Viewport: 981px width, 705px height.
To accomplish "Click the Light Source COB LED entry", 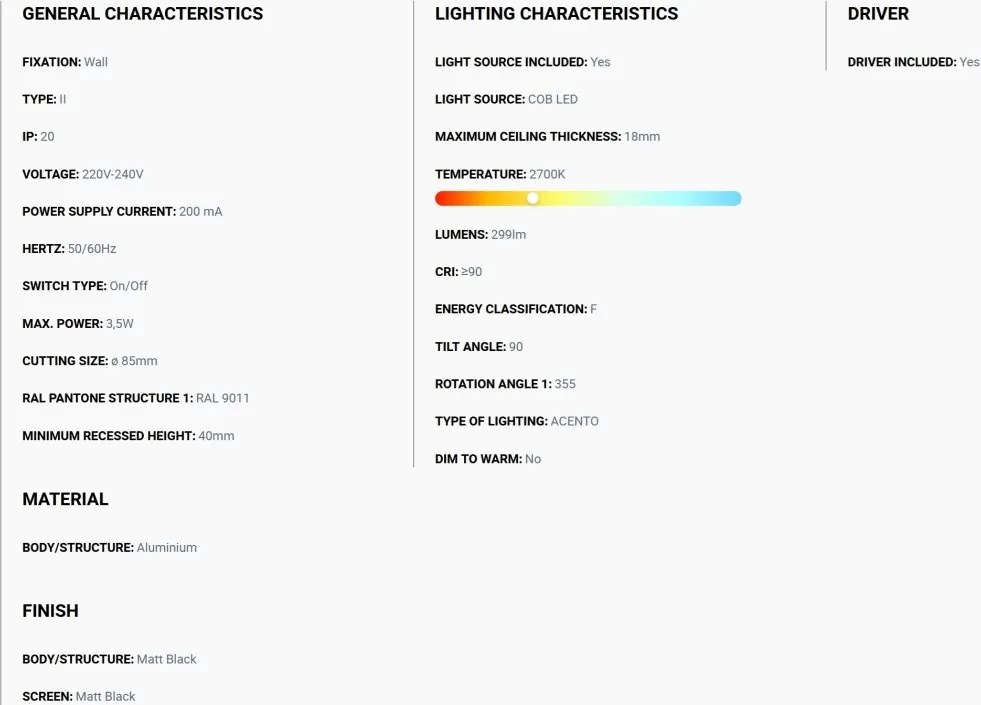I will pyautogui.click(x=506, y=99).
